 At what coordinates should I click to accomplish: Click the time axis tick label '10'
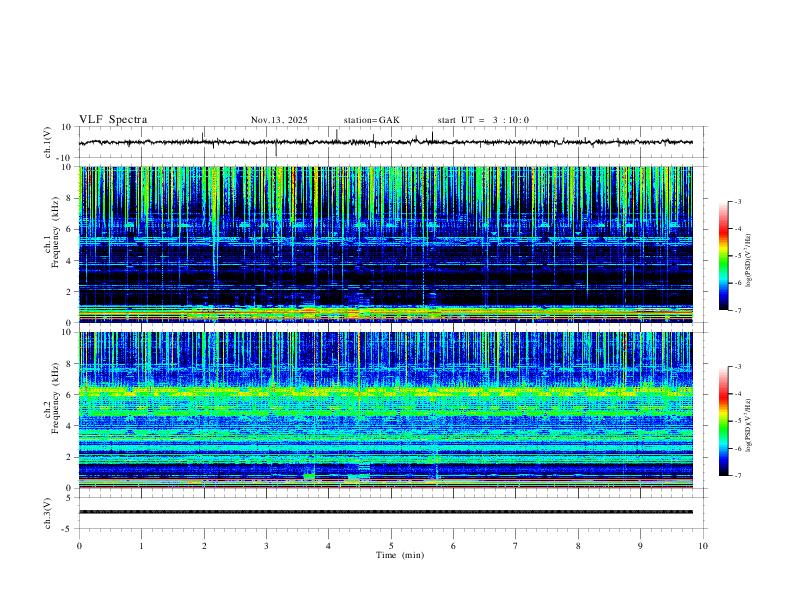tap(703, 546)
